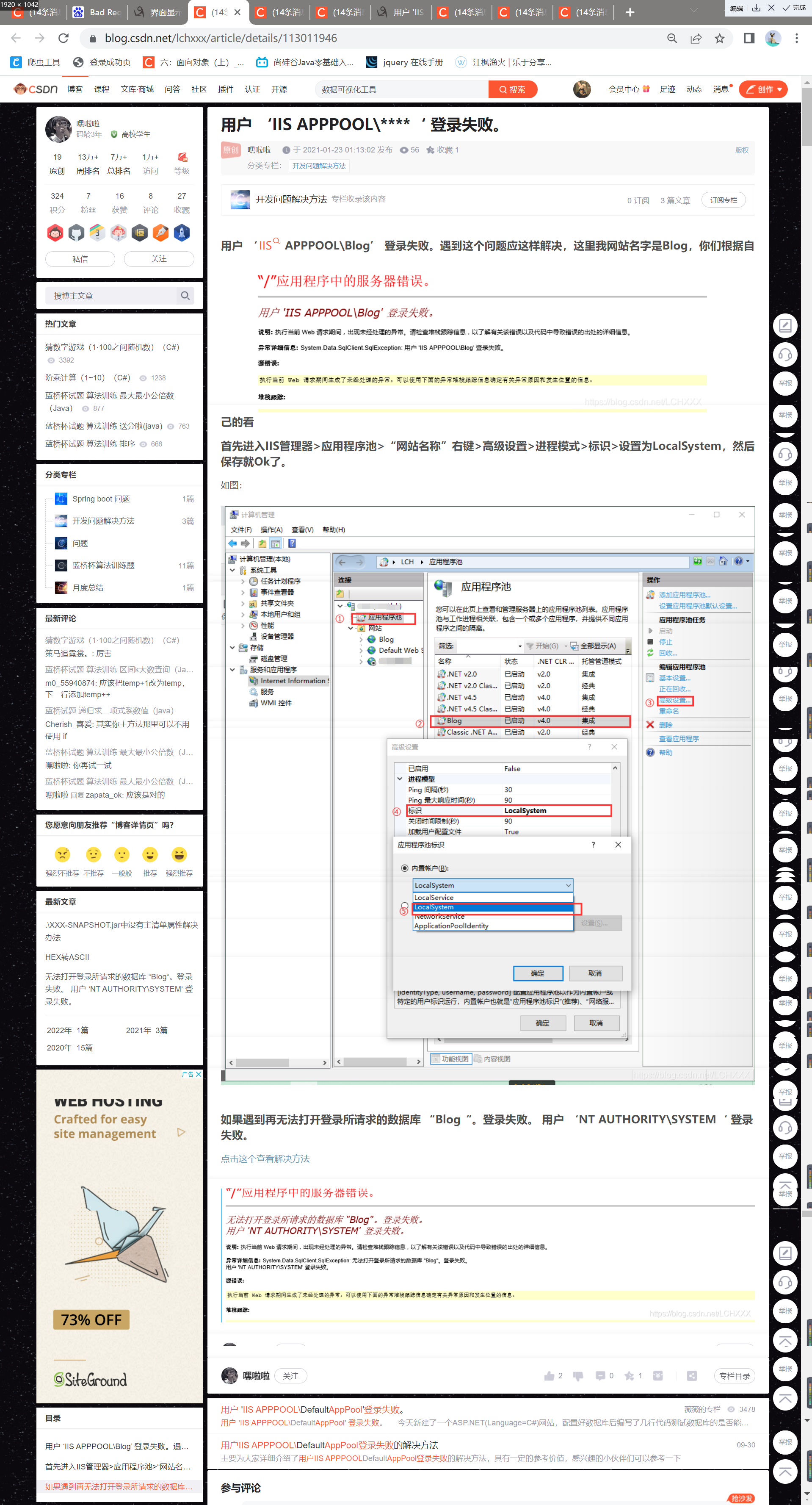
Task: Select the 强烈推荐 emoji rating
Action: pos(179,855)
